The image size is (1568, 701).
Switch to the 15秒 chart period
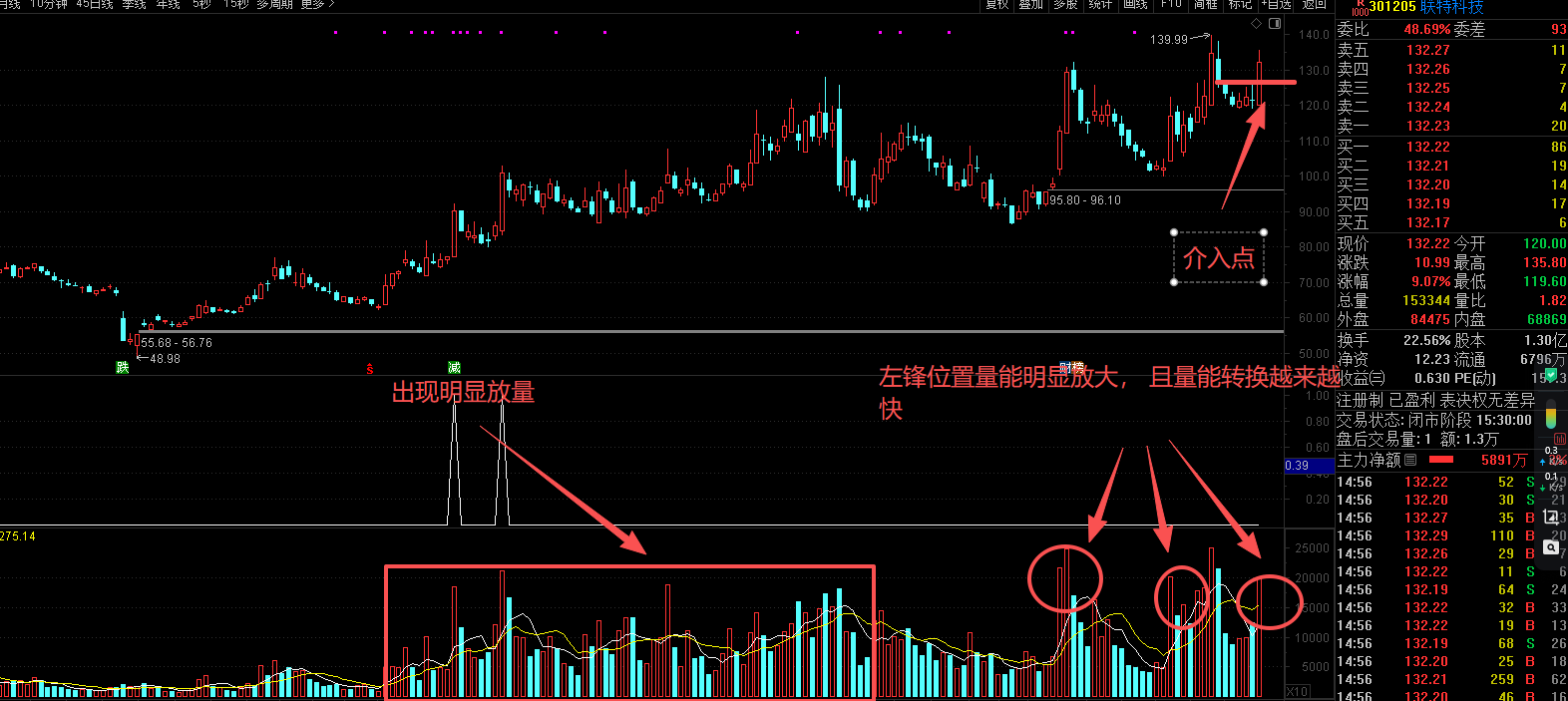pyautogui.click(x=236, y=5)
